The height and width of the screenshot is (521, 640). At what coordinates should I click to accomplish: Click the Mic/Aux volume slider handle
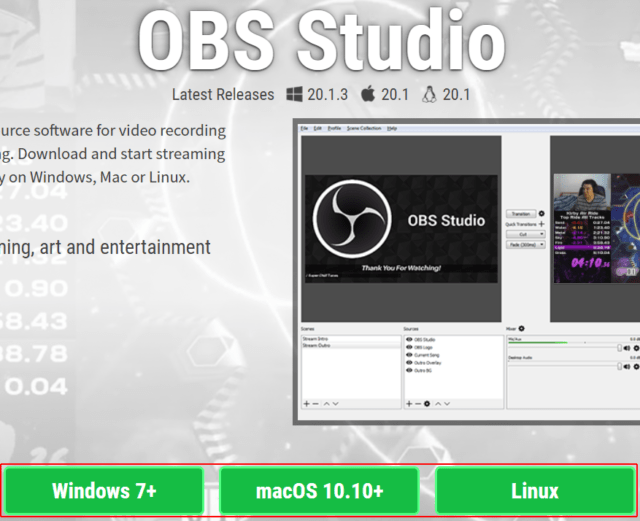pyautogui.click(x=620, y=348)
